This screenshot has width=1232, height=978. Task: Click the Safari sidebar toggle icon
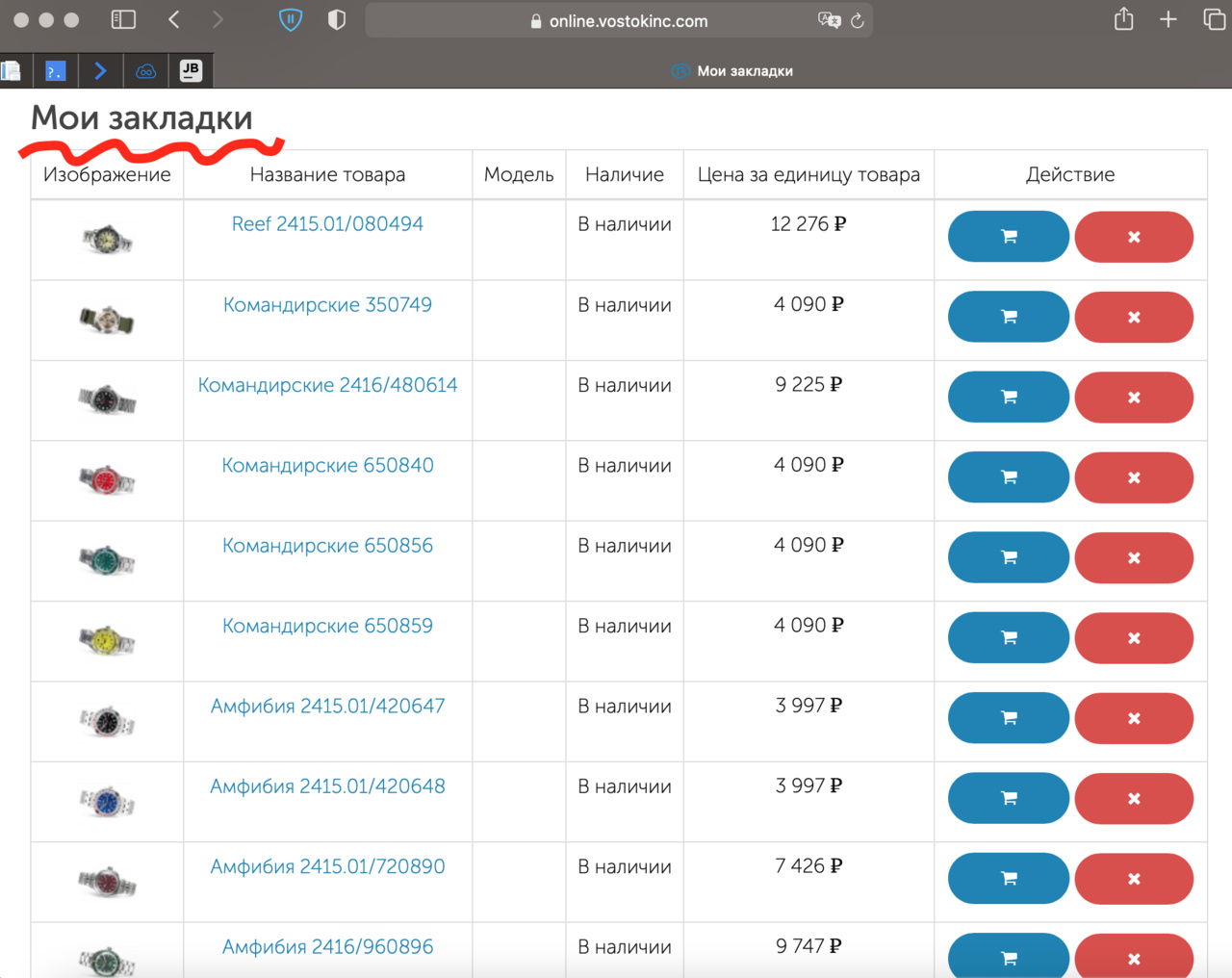point(123,20)
